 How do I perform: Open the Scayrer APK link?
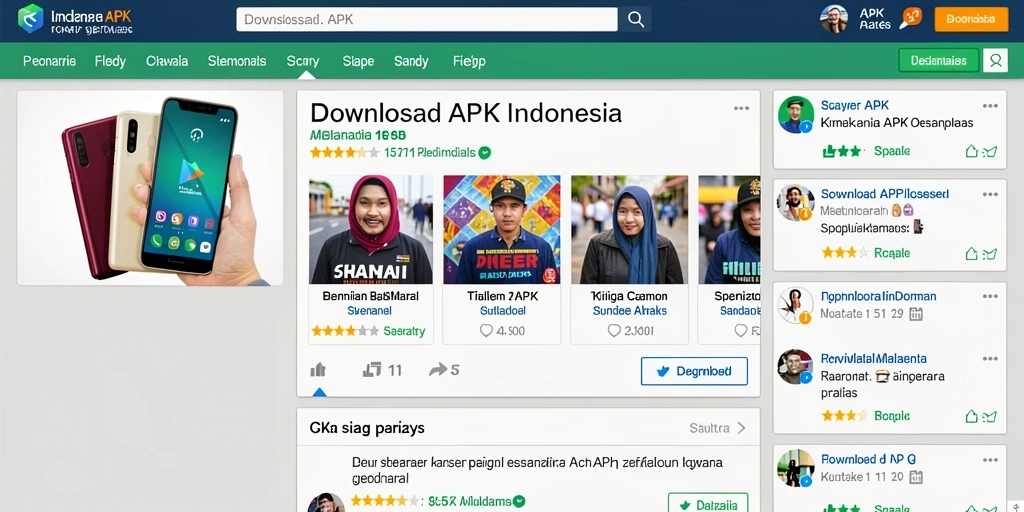tap(854, 106)
